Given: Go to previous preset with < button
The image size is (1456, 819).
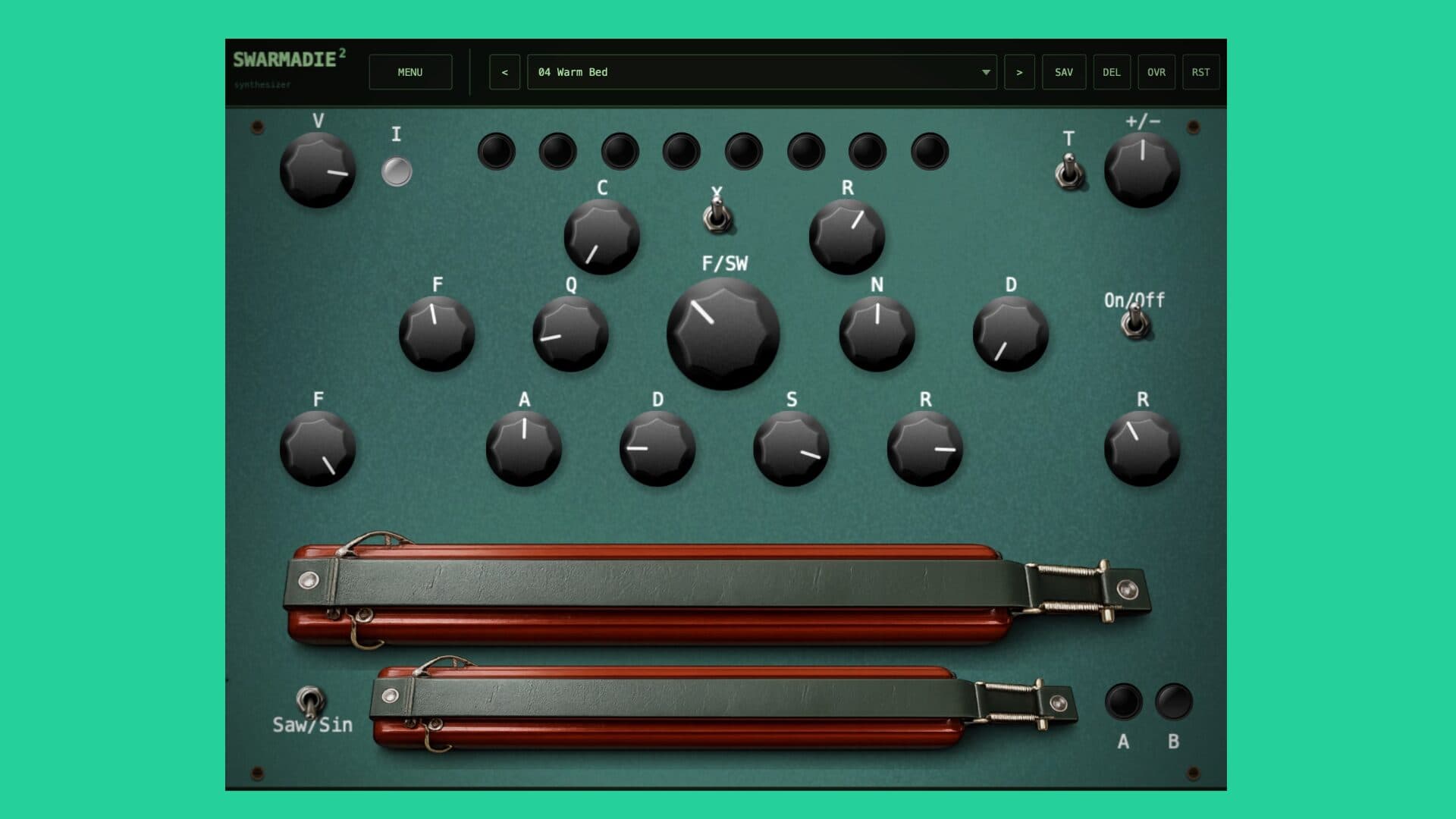Looking at the screenshot, I should (x=505, y=72).
